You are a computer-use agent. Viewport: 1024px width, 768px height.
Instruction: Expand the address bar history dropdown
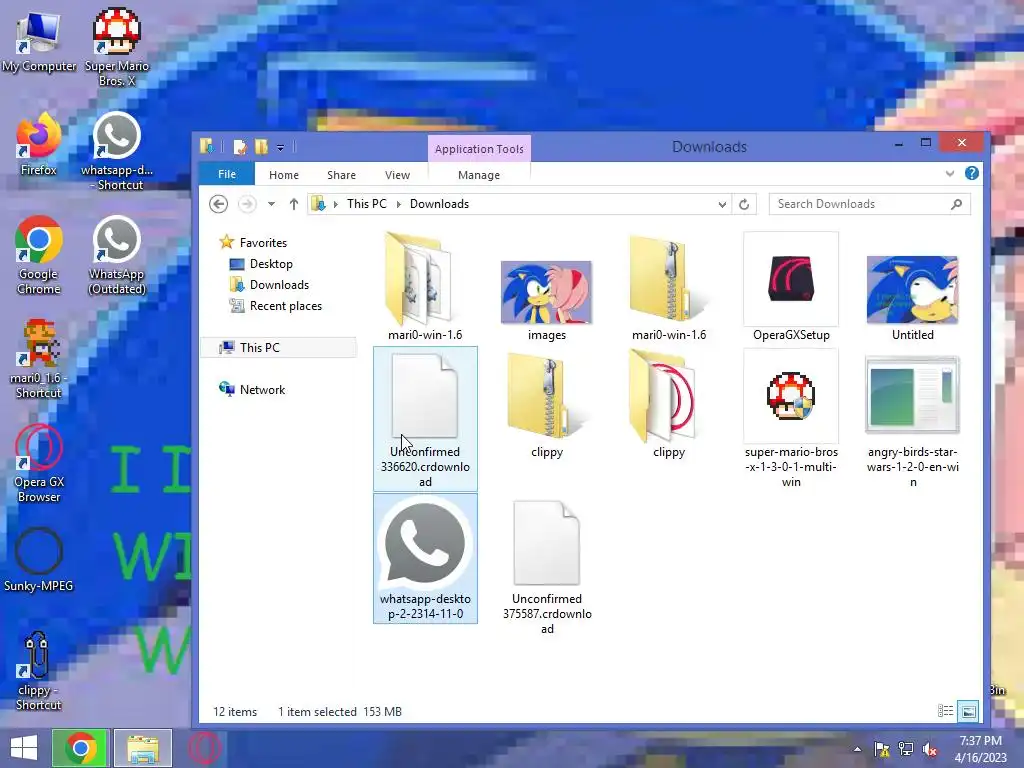(x=722, y=204)
